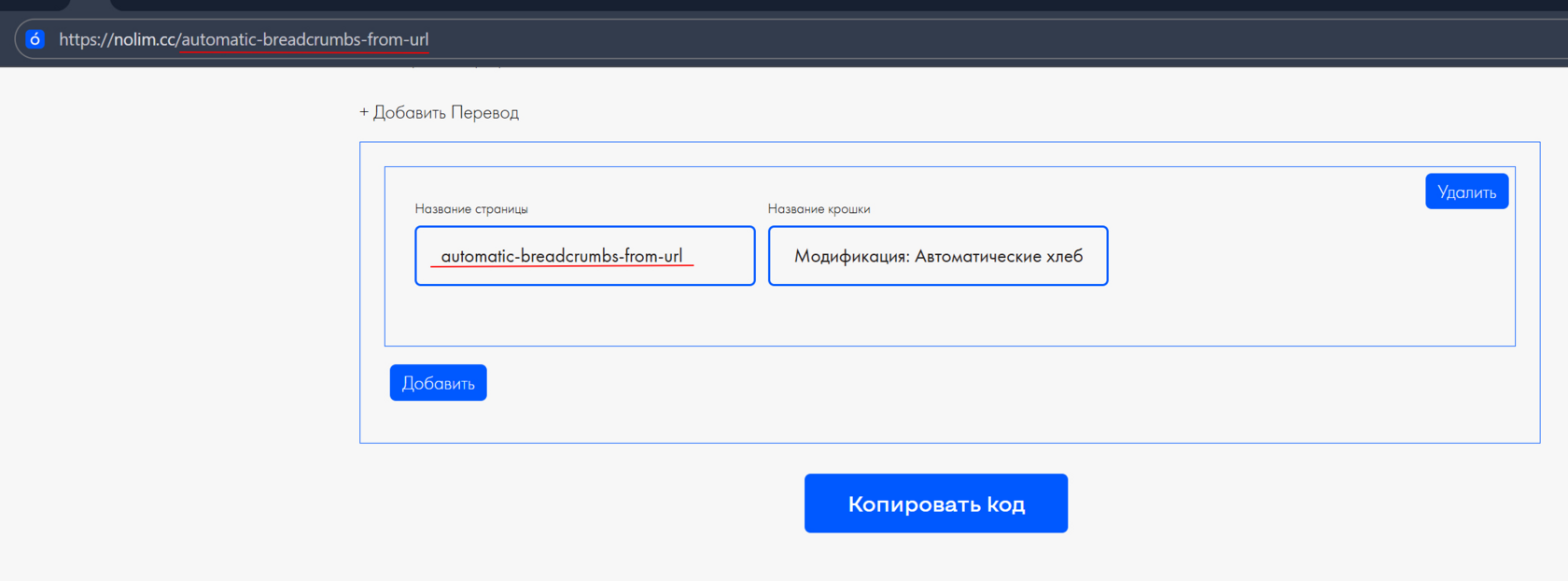Click the nolim.cc domain in the URL

click(x=144, y=39)
